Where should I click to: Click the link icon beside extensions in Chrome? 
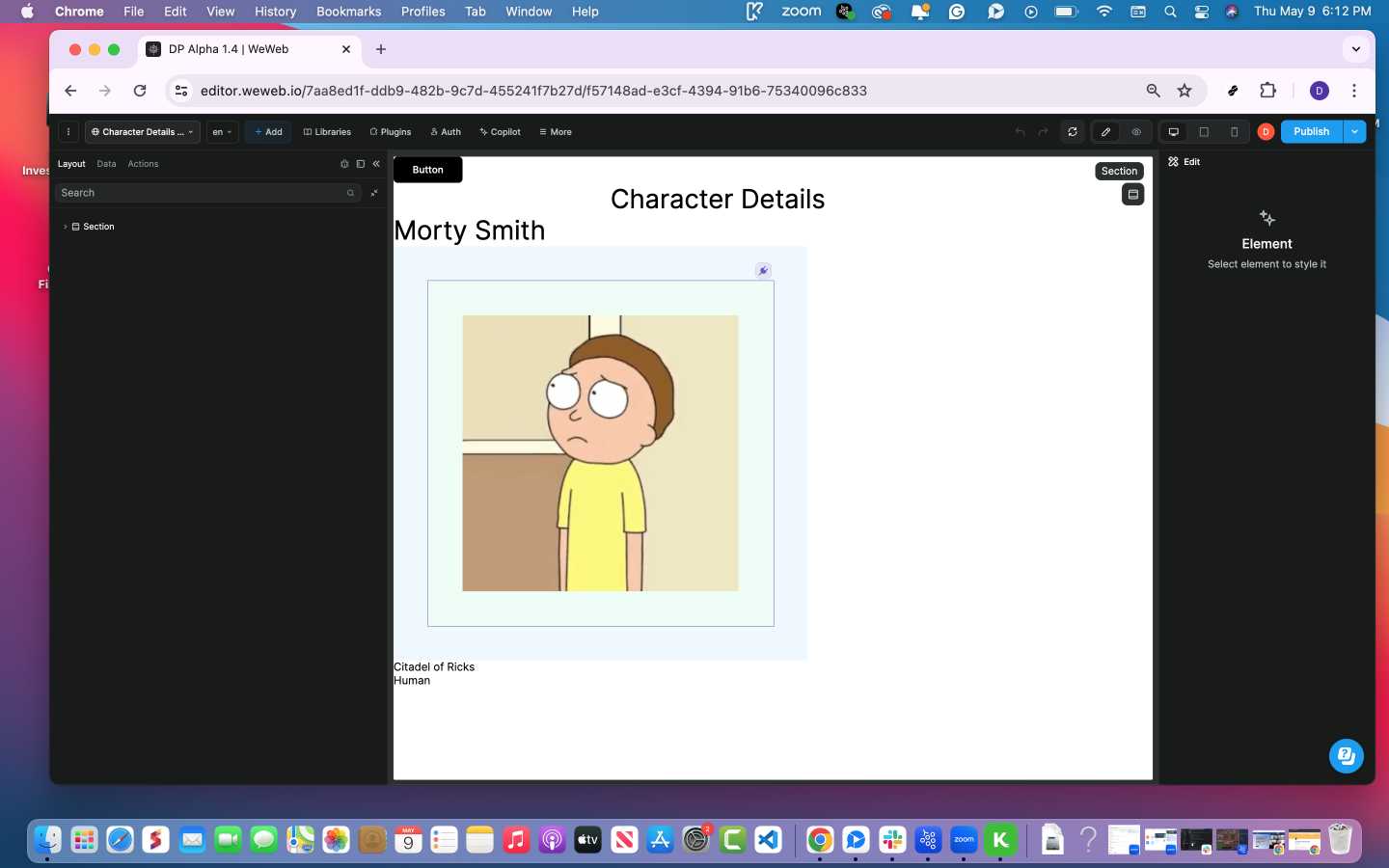(1233, 91)
